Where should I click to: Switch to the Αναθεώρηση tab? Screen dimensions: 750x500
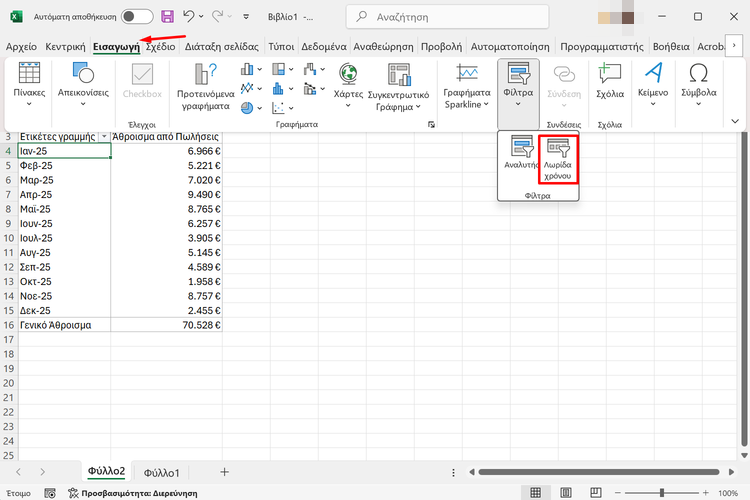(x=383, y=47)
